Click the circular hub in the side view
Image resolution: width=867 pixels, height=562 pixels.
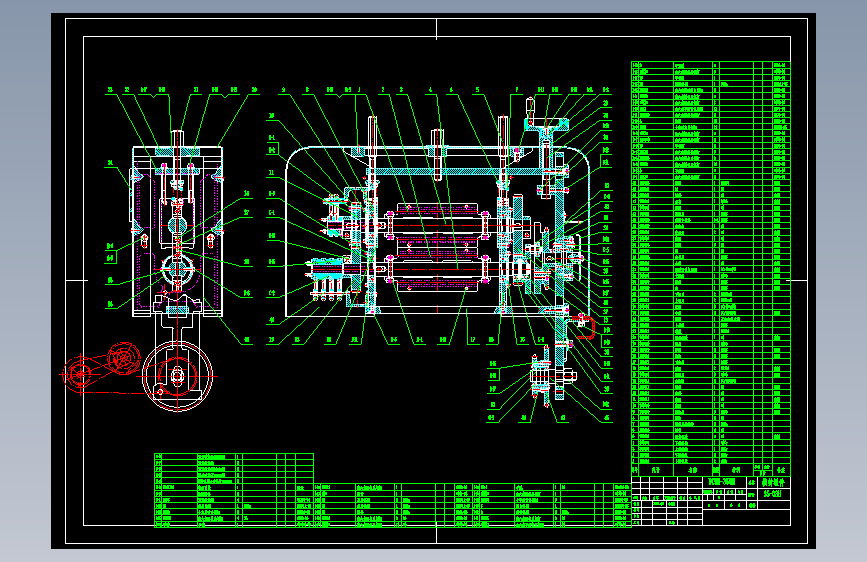(177, 270)
